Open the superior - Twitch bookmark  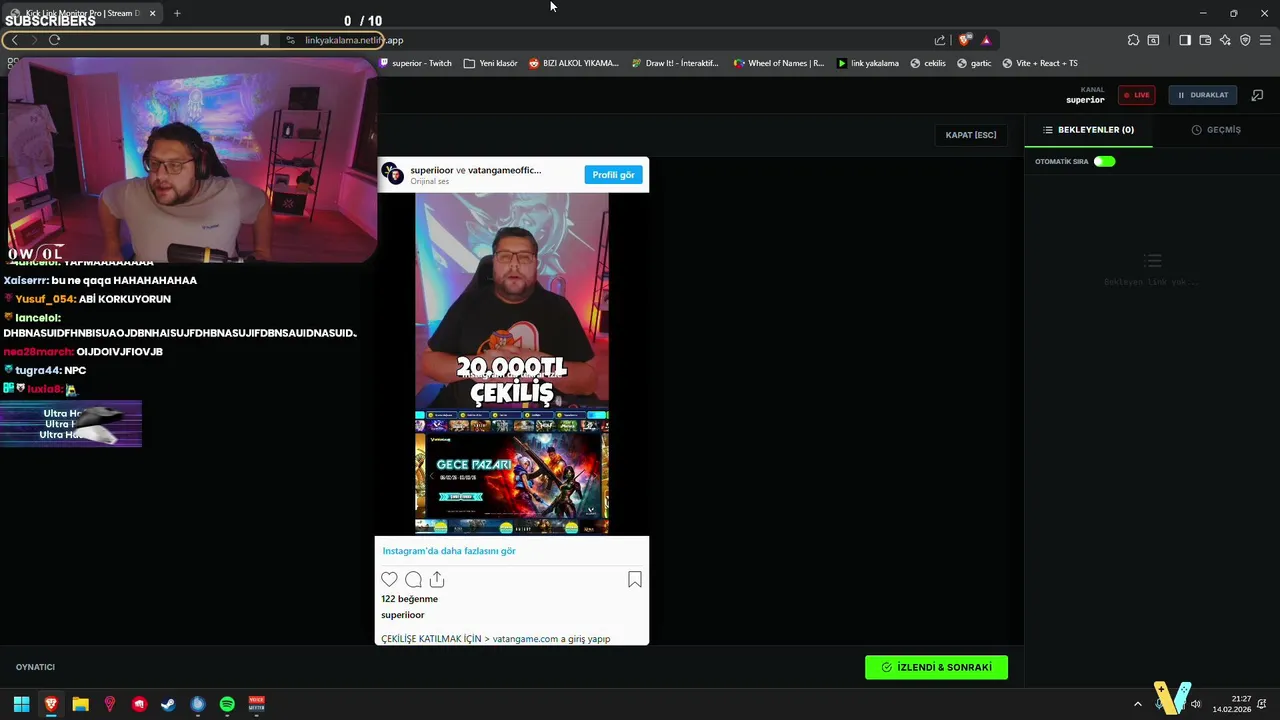(x=416, y=63)
